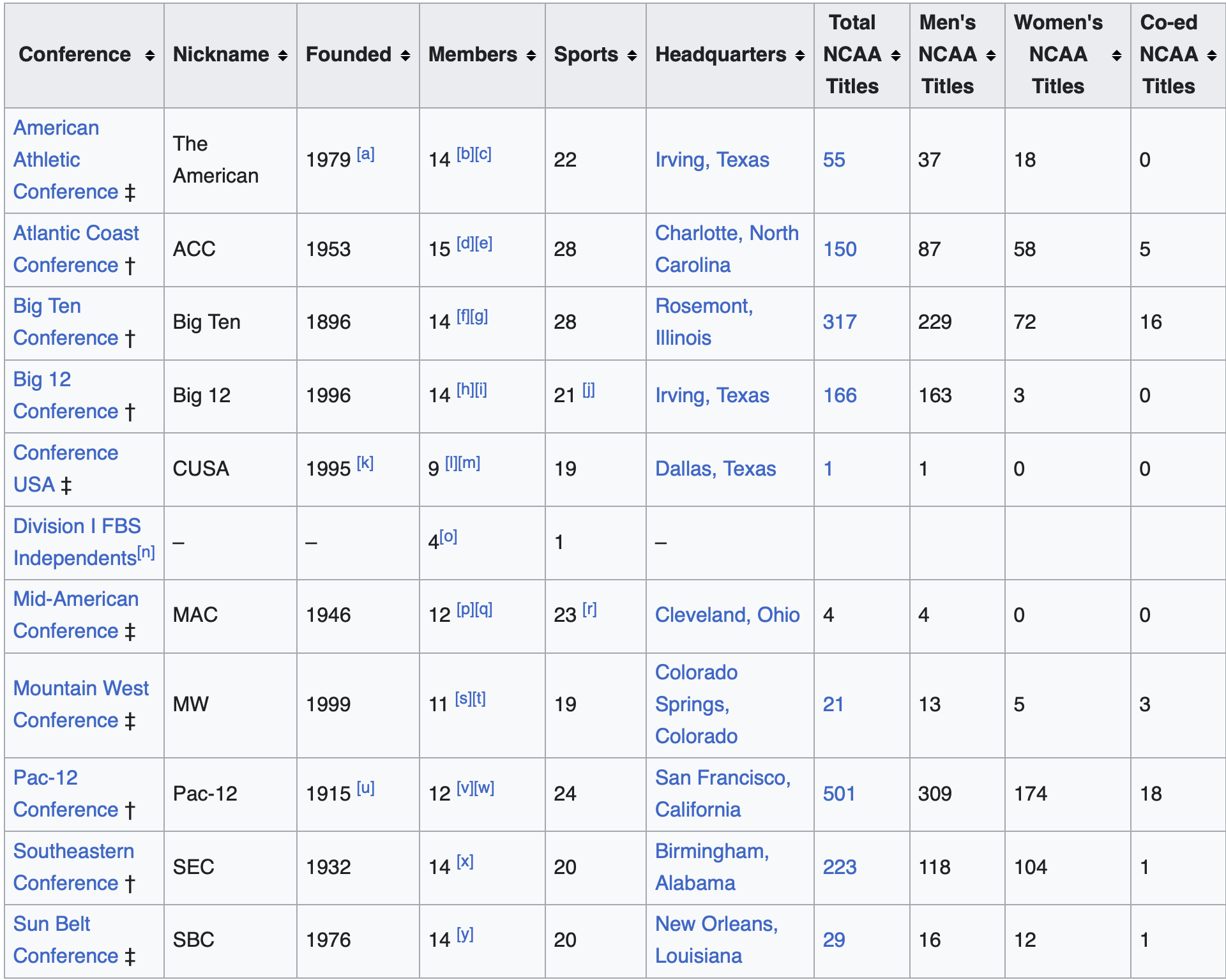Click total titles 29 link

tap(834, 940)
